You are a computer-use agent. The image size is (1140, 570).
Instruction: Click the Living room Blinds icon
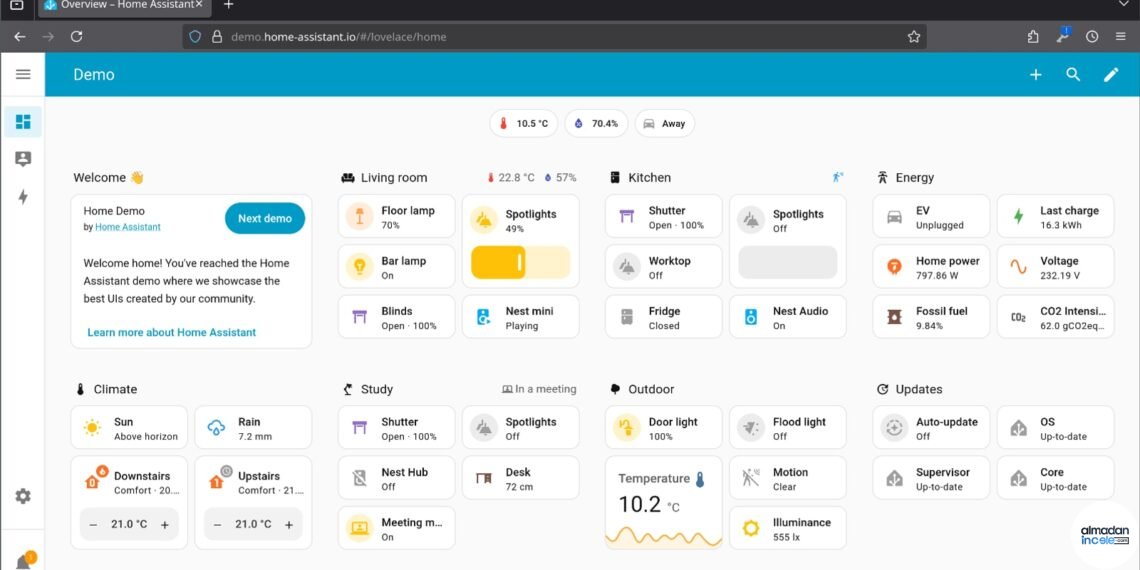click(x=359, y=317)
